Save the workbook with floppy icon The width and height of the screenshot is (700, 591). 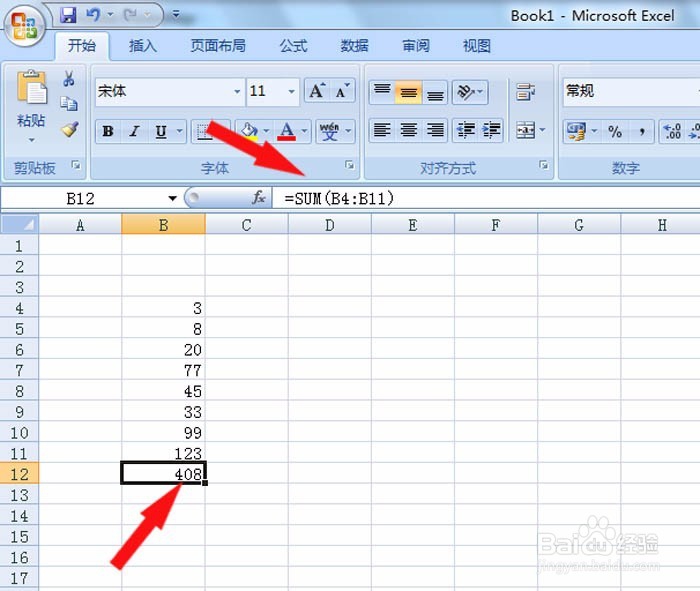pyautogui.click(x=68, y=15)
